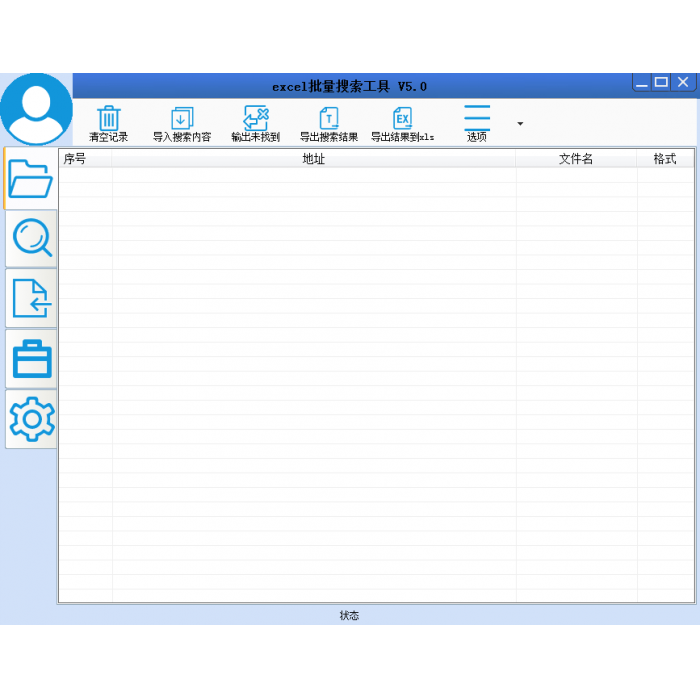The image size is (700, 700).
Task: Sort by the 序号 column header
Action: pyautogui.click(x=85, y=159)
